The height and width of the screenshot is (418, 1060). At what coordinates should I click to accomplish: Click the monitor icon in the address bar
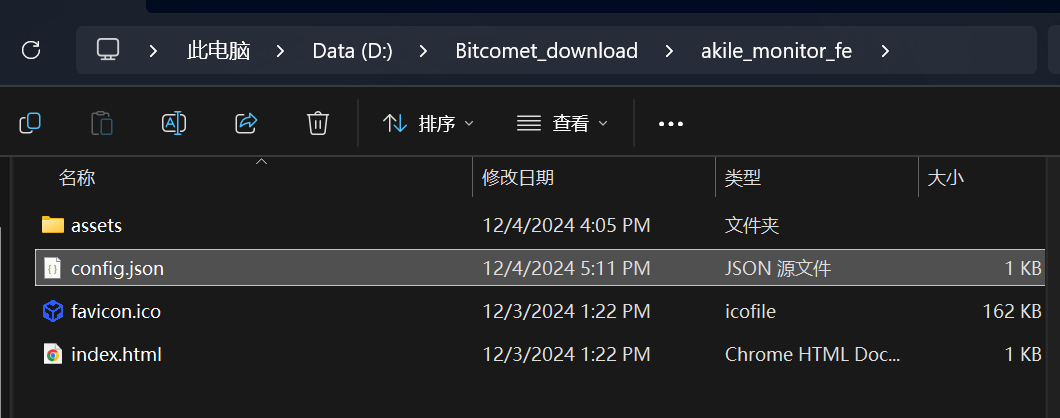108,50
